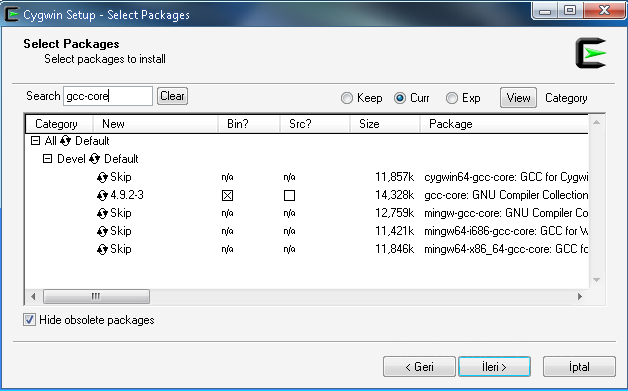Click the vertical scrollbar up arrow
The height and width of the screenshot is (391, 628).
[x=596, y=122]
